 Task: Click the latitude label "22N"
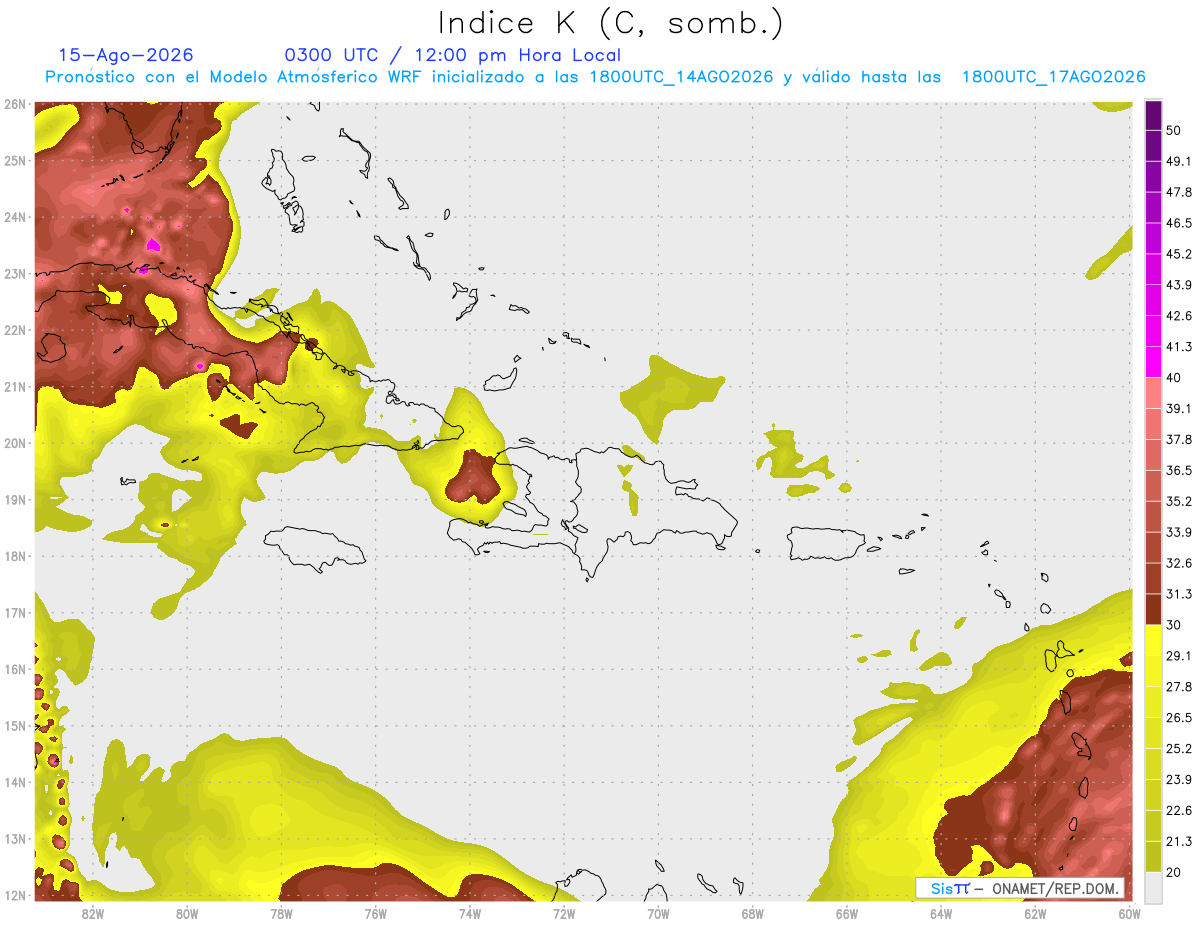[15, 330]
